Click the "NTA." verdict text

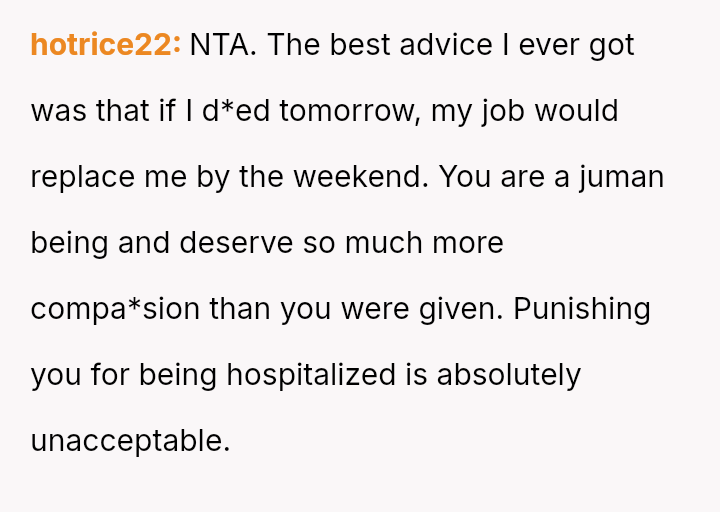(x=224, y=45)
